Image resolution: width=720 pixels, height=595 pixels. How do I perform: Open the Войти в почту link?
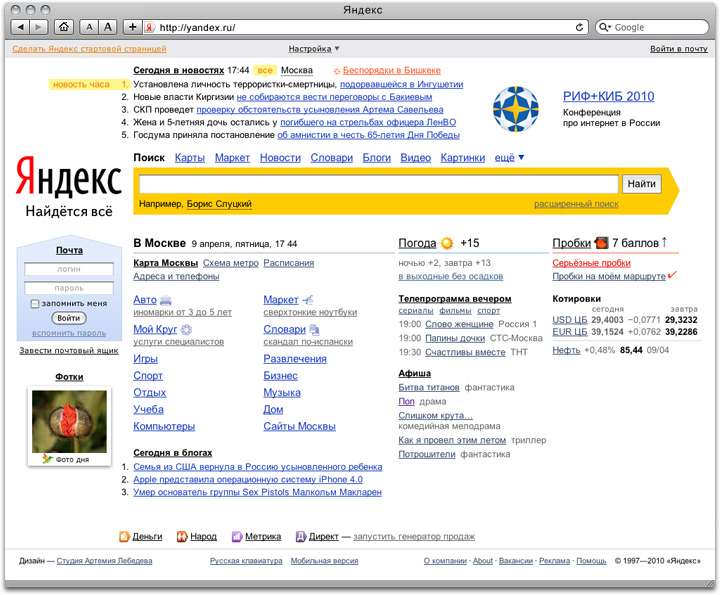tap(678, 48)
